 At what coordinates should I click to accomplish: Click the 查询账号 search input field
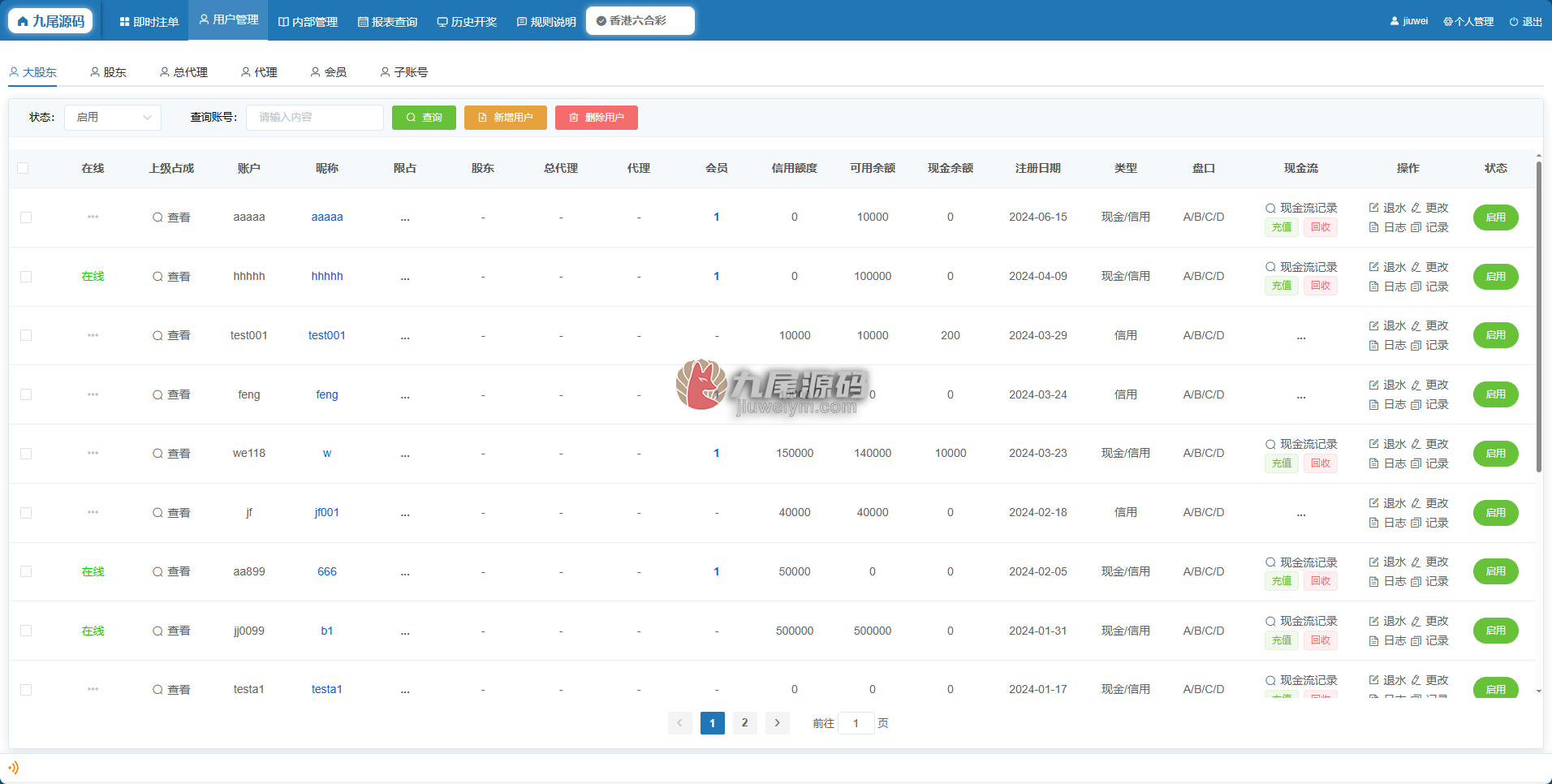[315, 118]
